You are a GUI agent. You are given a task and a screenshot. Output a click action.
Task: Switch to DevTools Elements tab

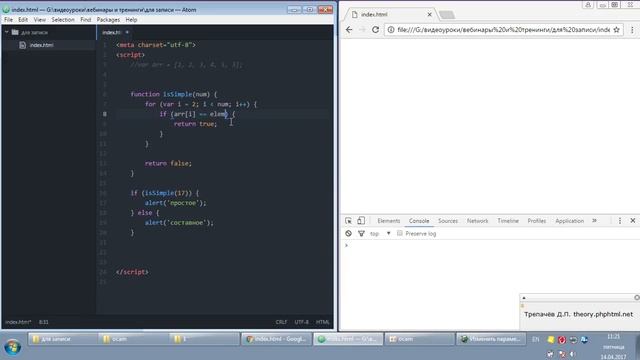pos(389,221)
